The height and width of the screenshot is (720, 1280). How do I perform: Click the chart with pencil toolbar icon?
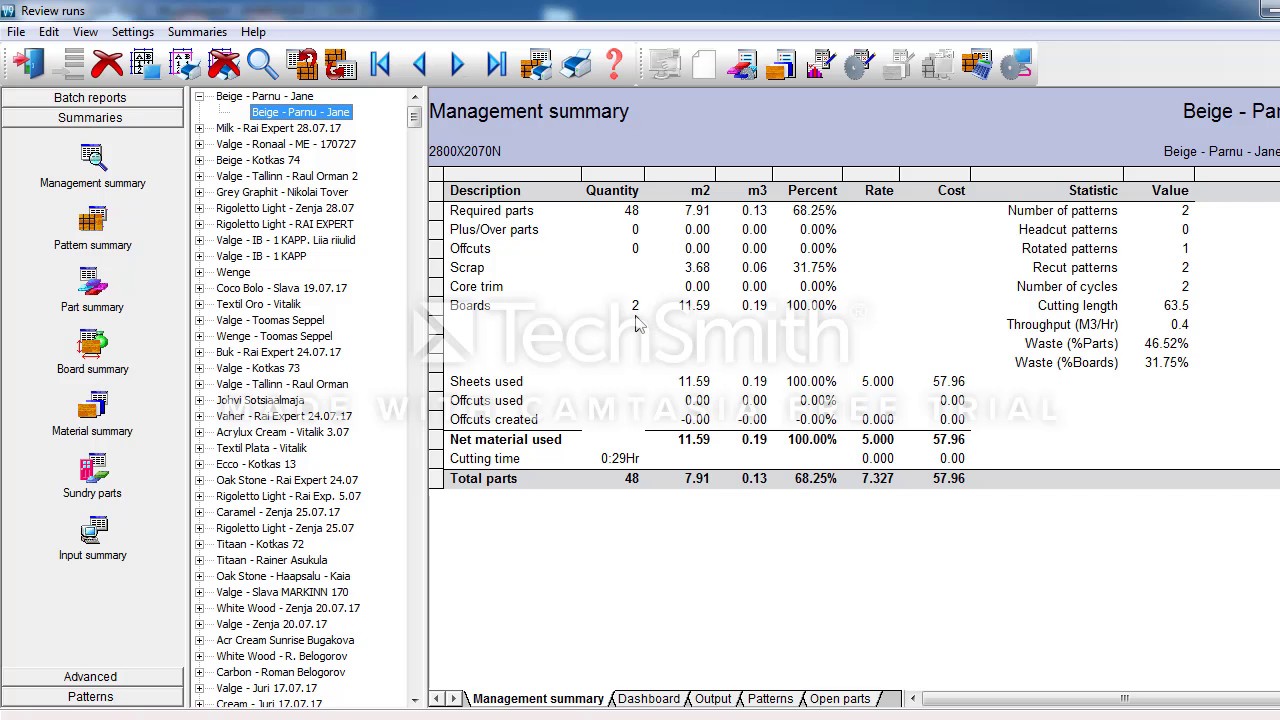pos(820,65)
